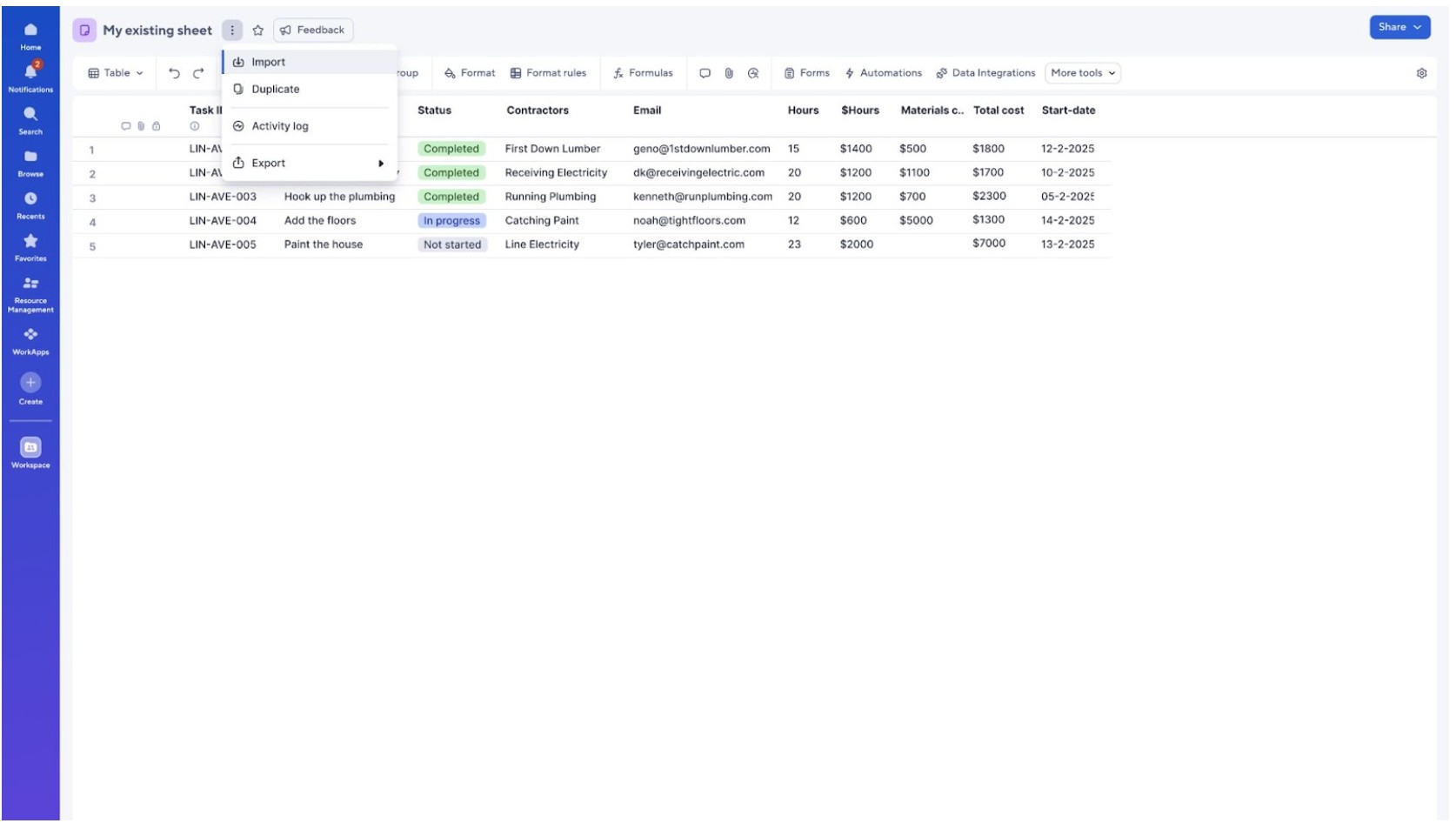The image size is (1456, 830).
Task: Open the Conversations speech bubble icon
Action: click(706, 73)
